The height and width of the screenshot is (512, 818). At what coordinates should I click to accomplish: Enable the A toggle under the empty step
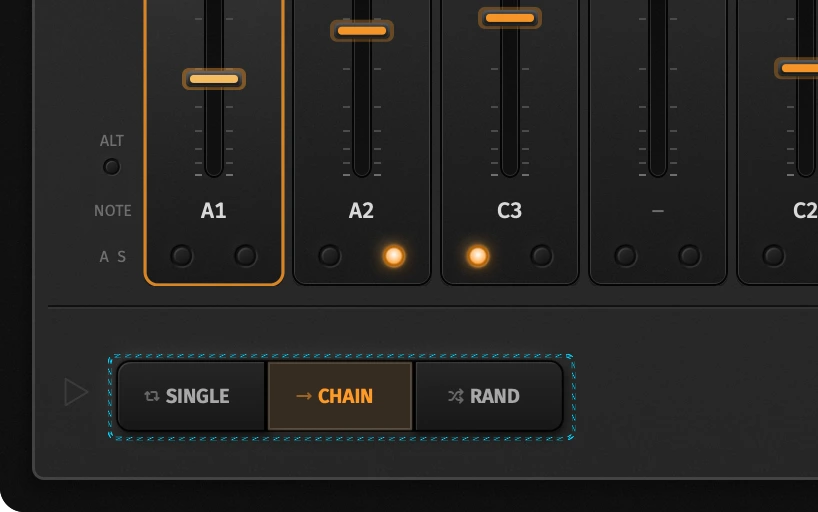pos(625,256)
